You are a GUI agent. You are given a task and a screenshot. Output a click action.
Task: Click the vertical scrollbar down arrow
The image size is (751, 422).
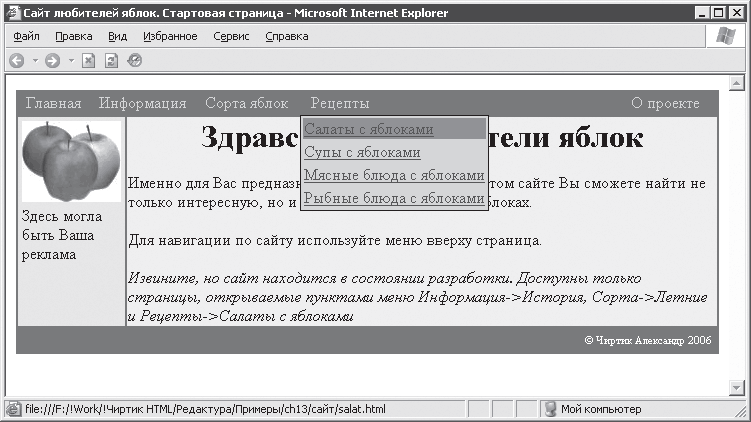[738, 388]
